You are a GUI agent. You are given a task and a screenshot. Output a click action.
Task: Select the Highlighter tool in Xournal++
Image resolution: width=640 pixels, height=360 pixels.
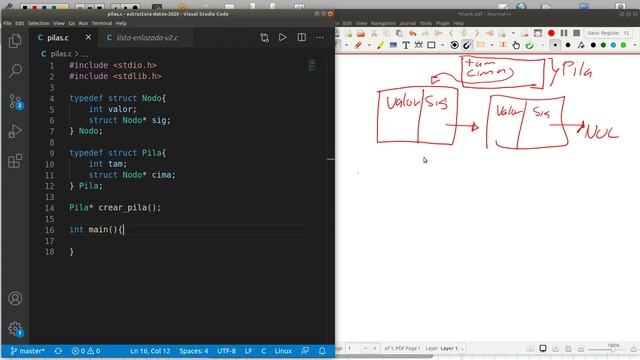(x=380, y=45)
